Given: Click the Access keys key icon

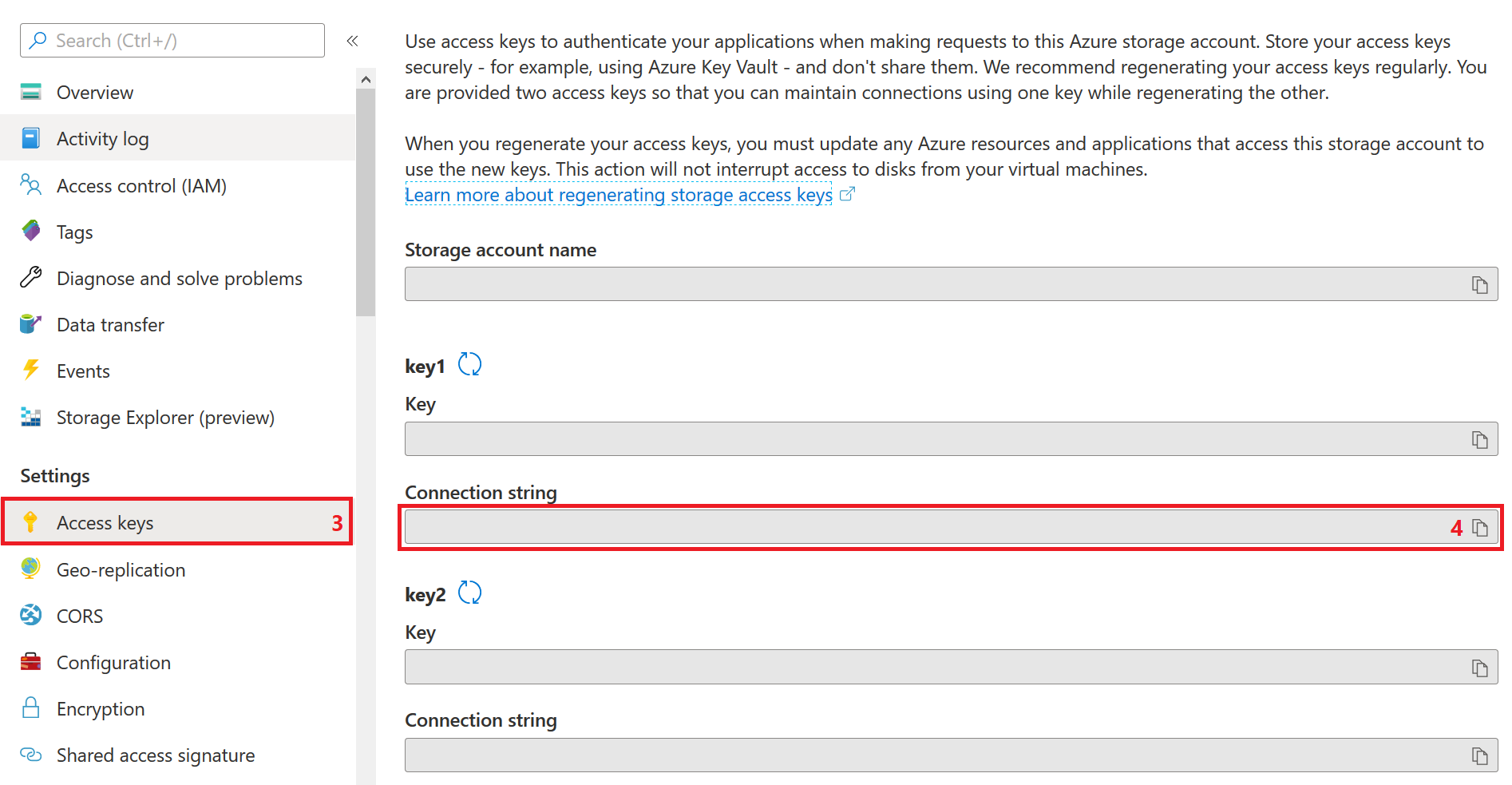Looking at the screenshot, I should click(30, 522).
